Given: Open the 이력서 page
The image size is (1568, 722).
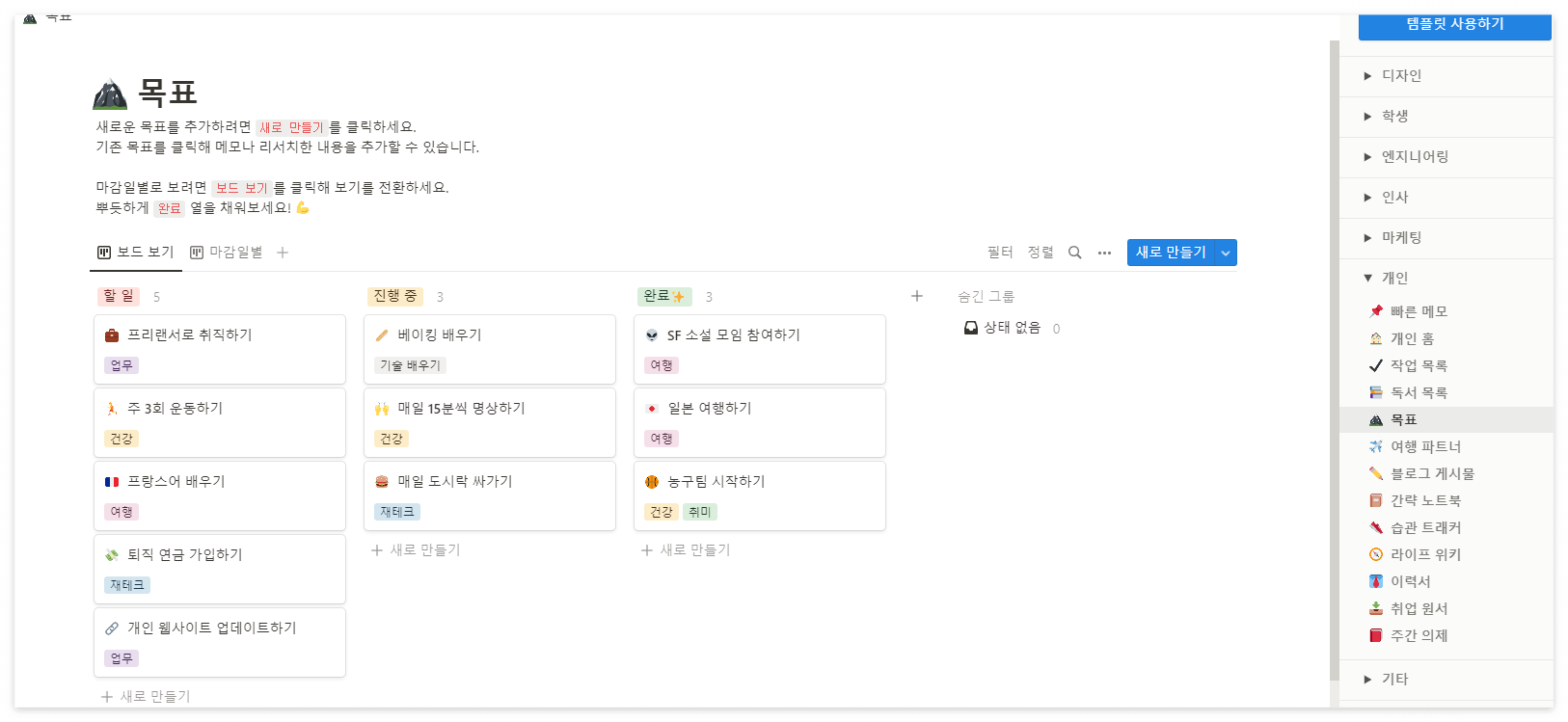Looking at the screenshot, I should 1409,580.
